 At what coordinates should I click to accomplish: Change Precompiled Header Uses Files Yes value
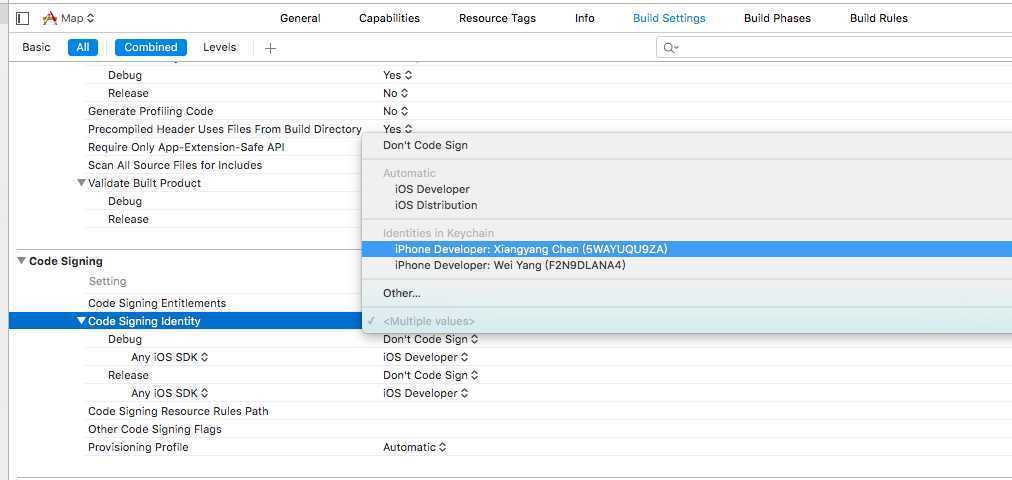(x=397, y=129)
